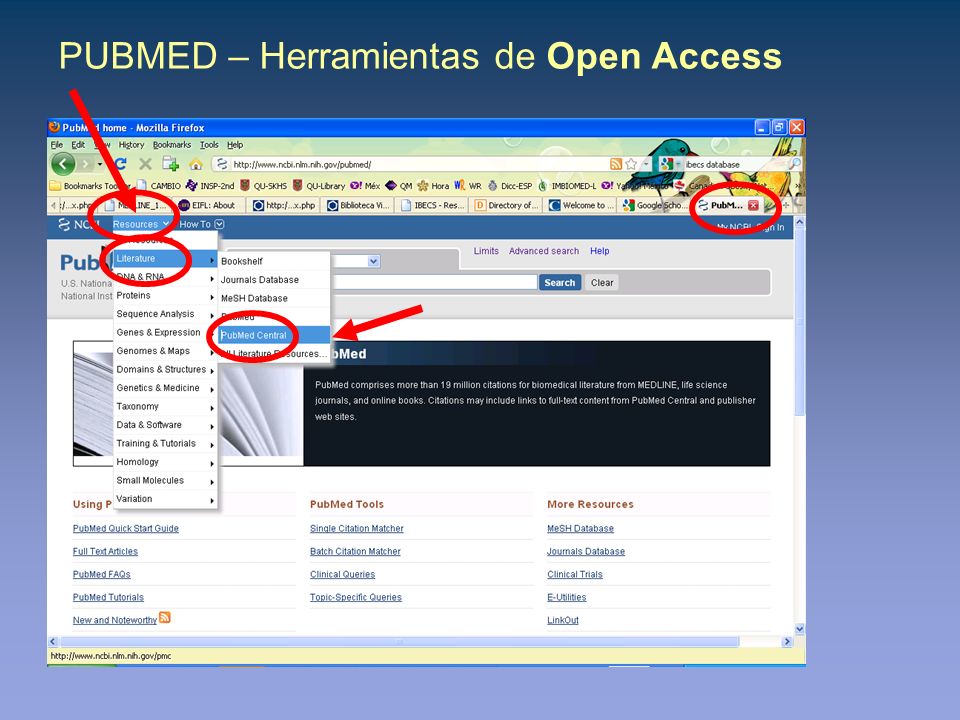
Task: Reload the page with the blue refresh icon
Action: coord(120,164)
